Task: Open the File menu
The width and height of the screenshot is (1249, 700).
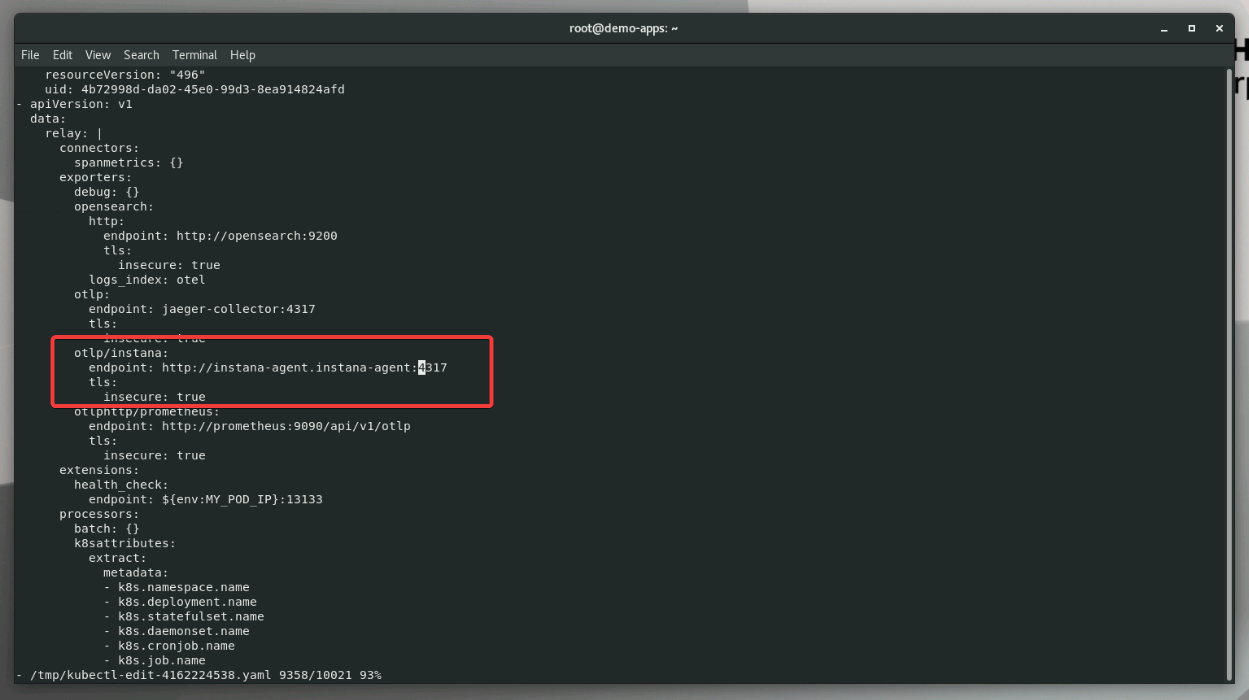Action: (30, 55)
